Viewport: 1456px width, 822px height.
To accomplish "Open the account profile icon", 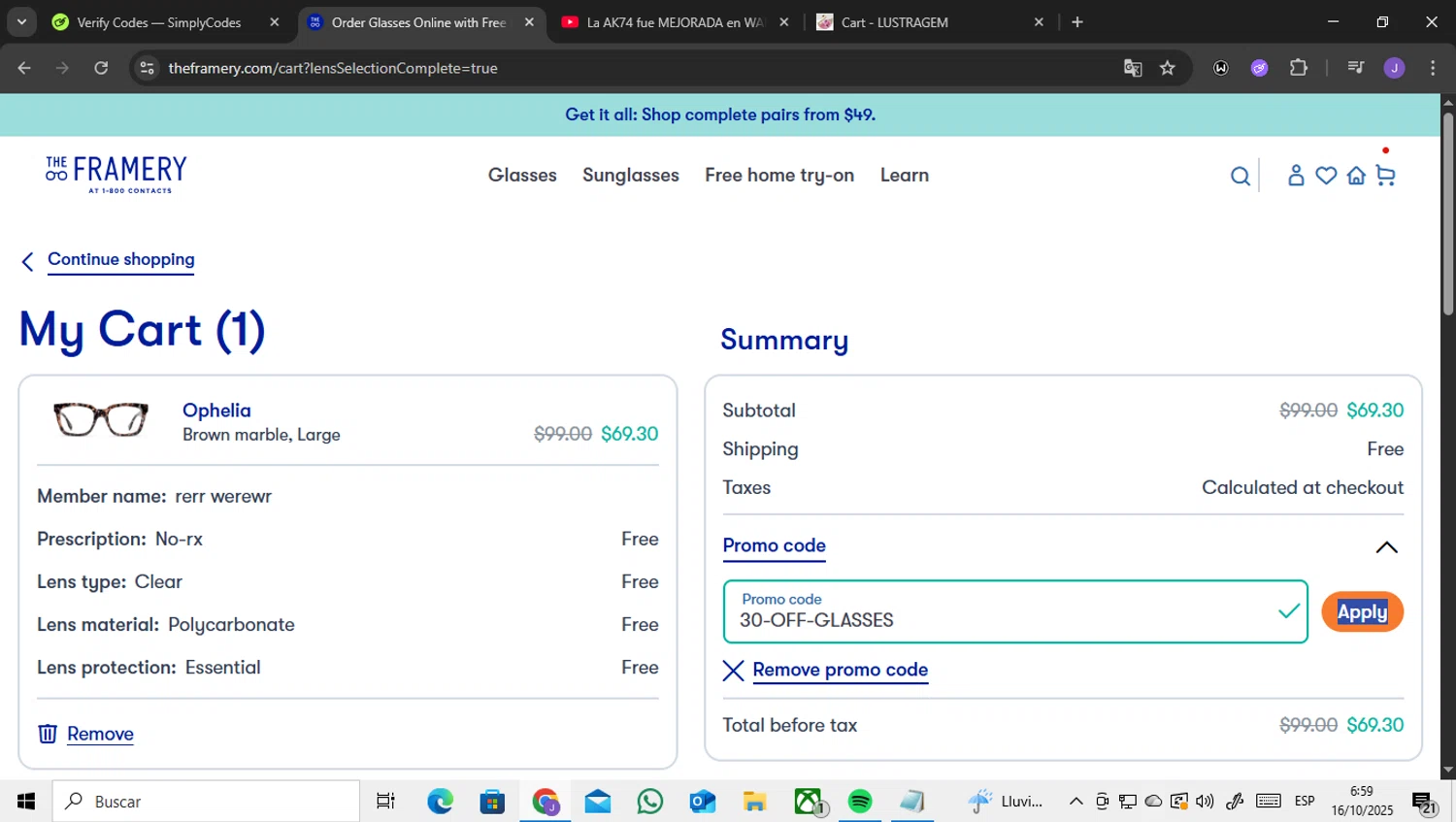I will (x=1296, y=175).
